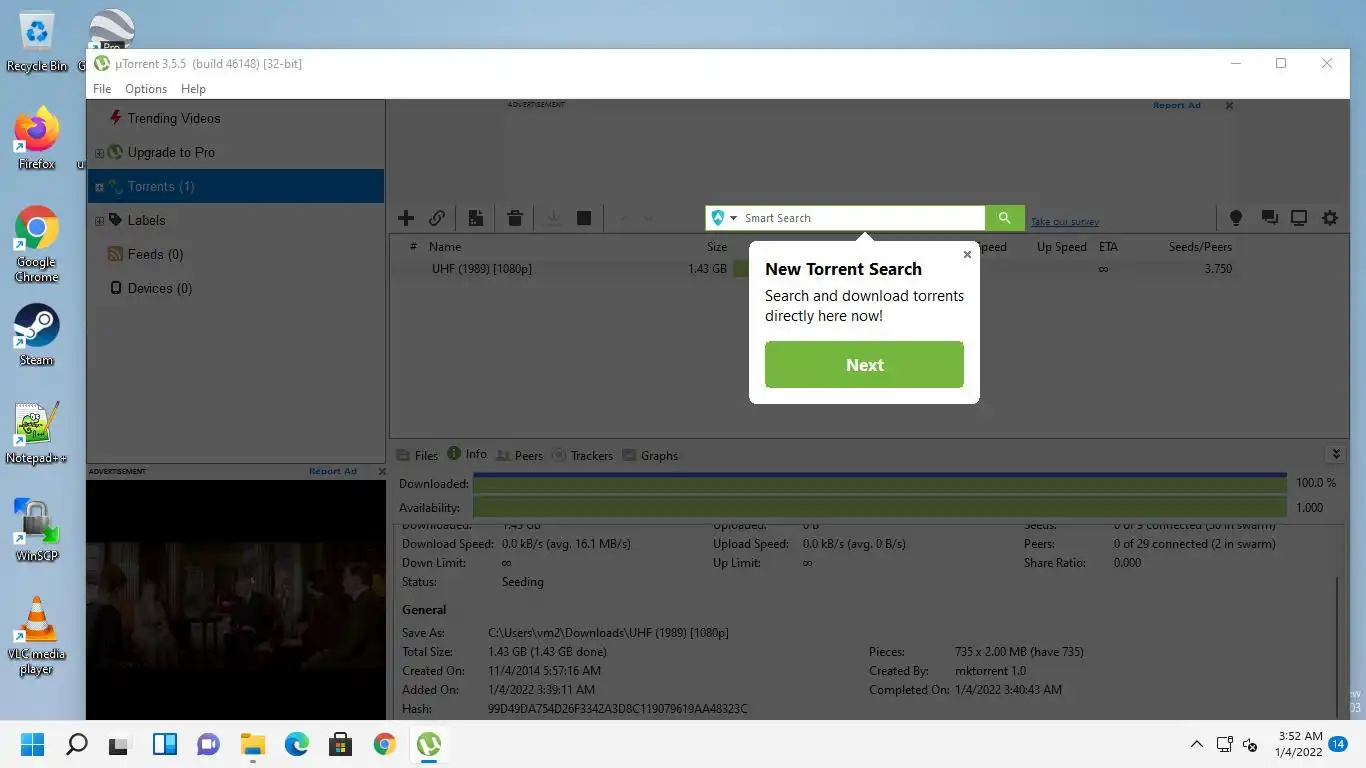Open the Help menu
Screen dimensions: 1366x768
coord(193,89)
